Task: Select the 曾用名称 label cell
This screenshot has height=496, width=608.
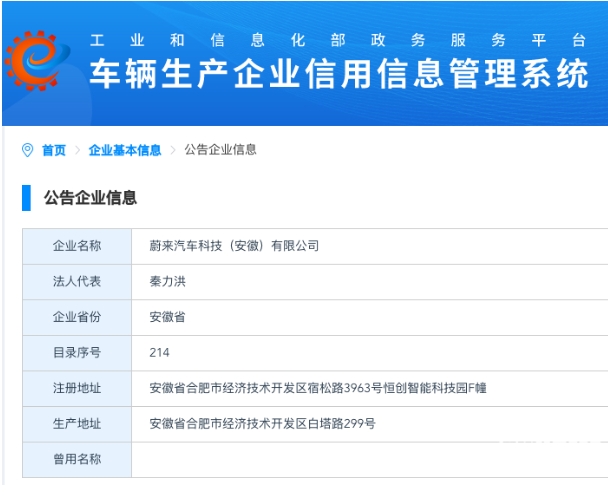Action: pos(77,459)
